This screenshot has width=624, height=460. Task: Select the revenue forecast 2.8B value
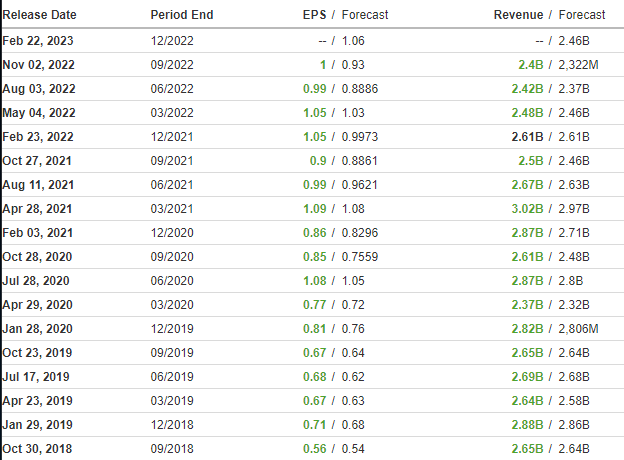(571, 281)
